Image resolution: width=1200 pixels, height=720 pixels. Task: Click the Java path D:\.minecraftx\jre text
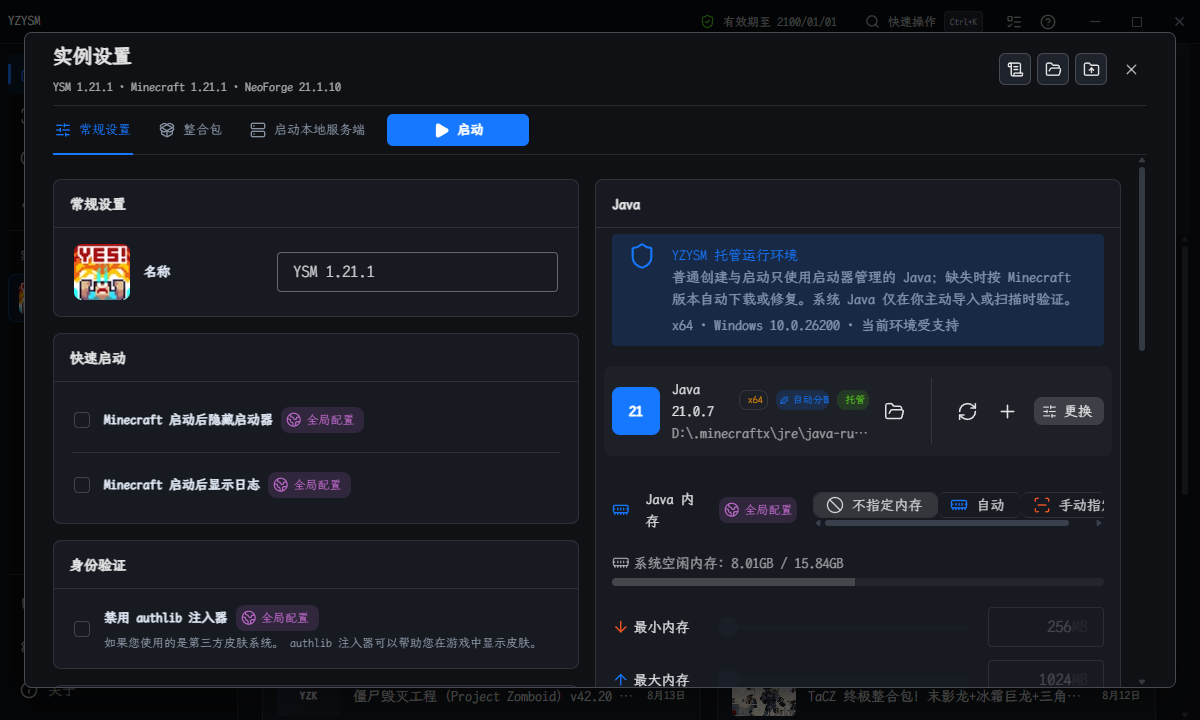click(x=770, y=433)
